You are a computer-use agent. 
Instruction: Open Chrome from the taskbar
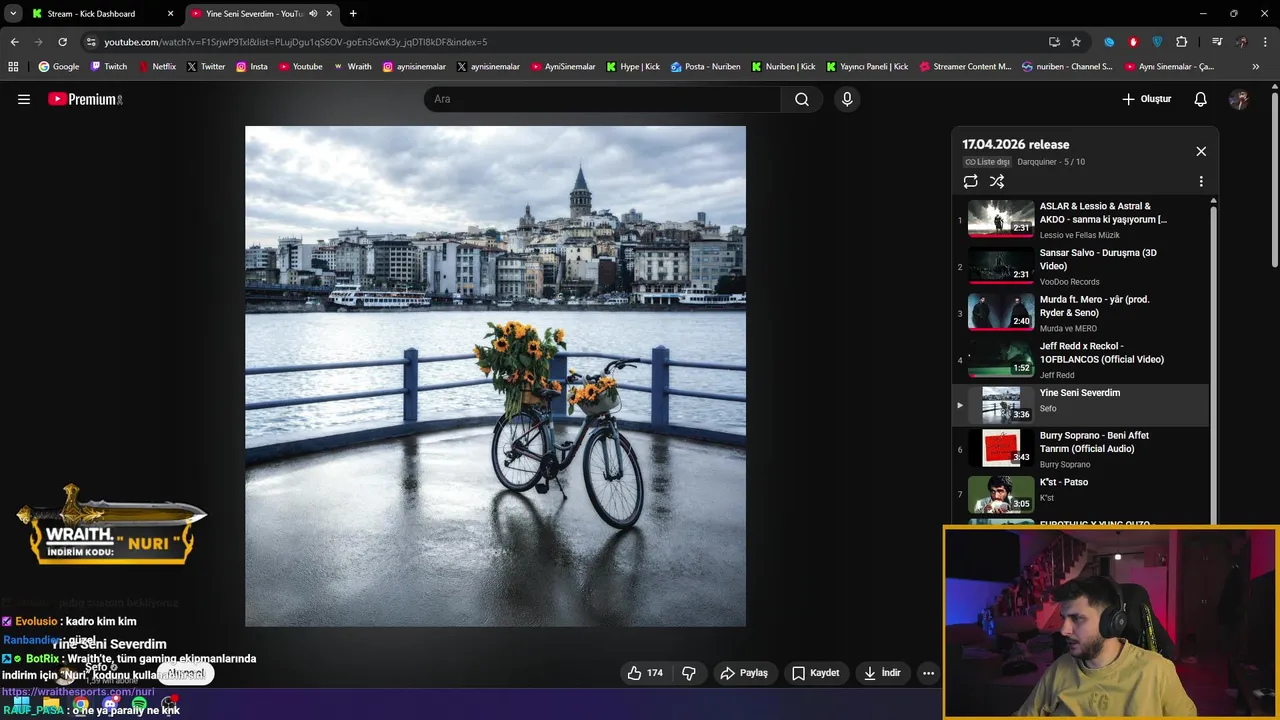80,705
